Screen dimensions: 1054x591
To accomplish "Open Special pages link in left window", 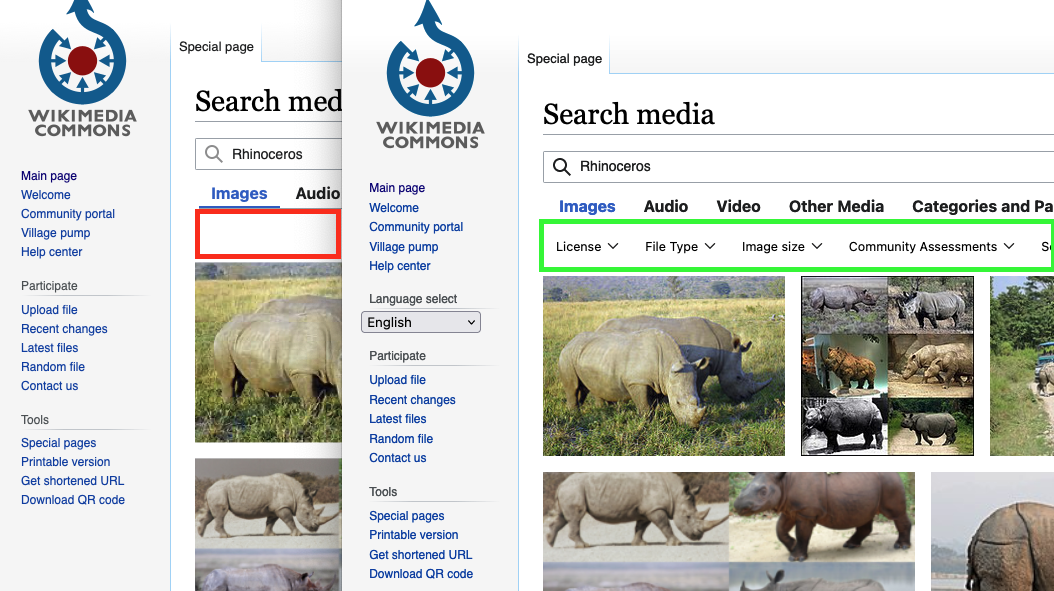I will coord(58,443).
